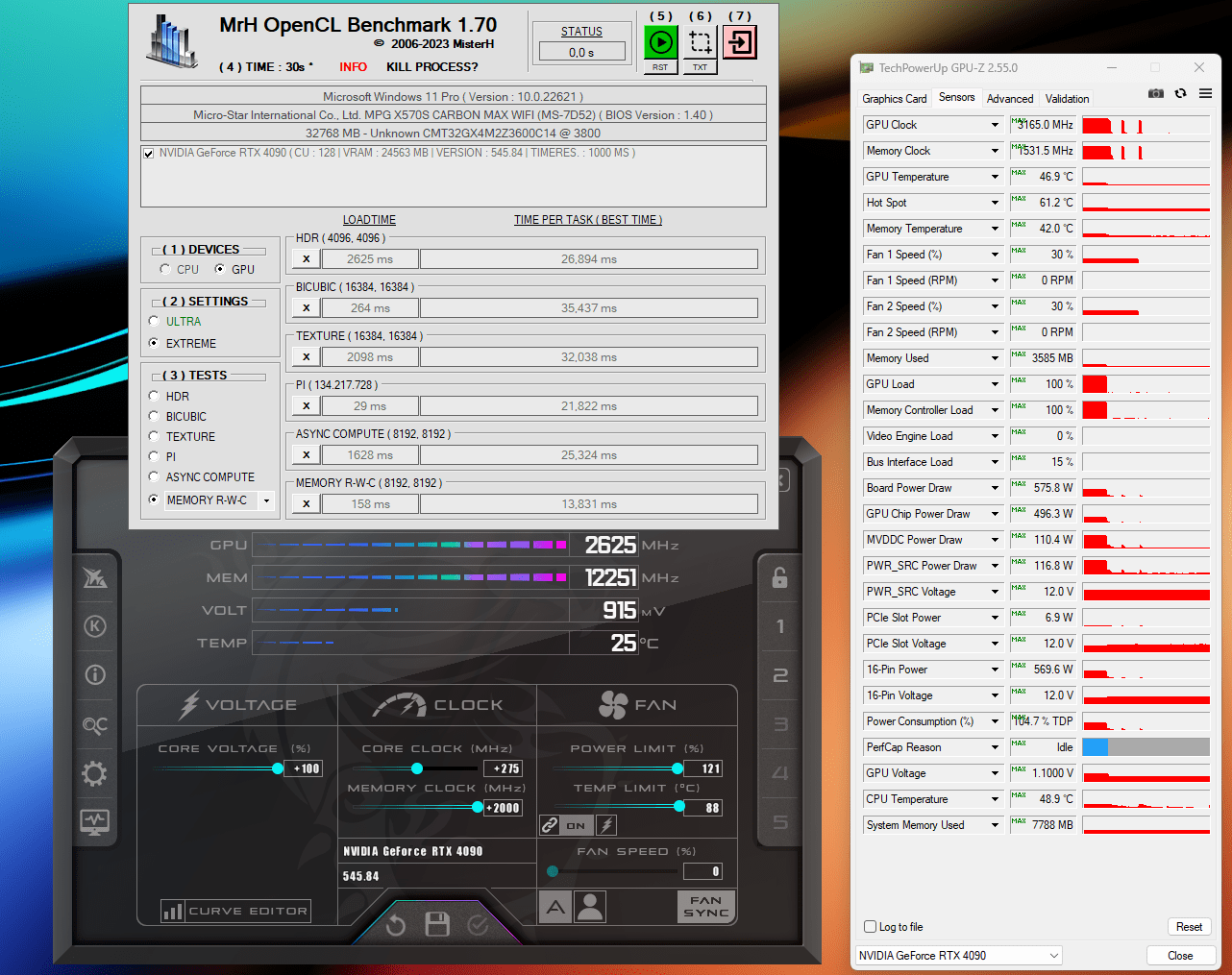The image size is (1232, 975).
Task: Expand the 16-Pin Power sensor dropdown
Action: pyautogui.click(x=995, y=670)
